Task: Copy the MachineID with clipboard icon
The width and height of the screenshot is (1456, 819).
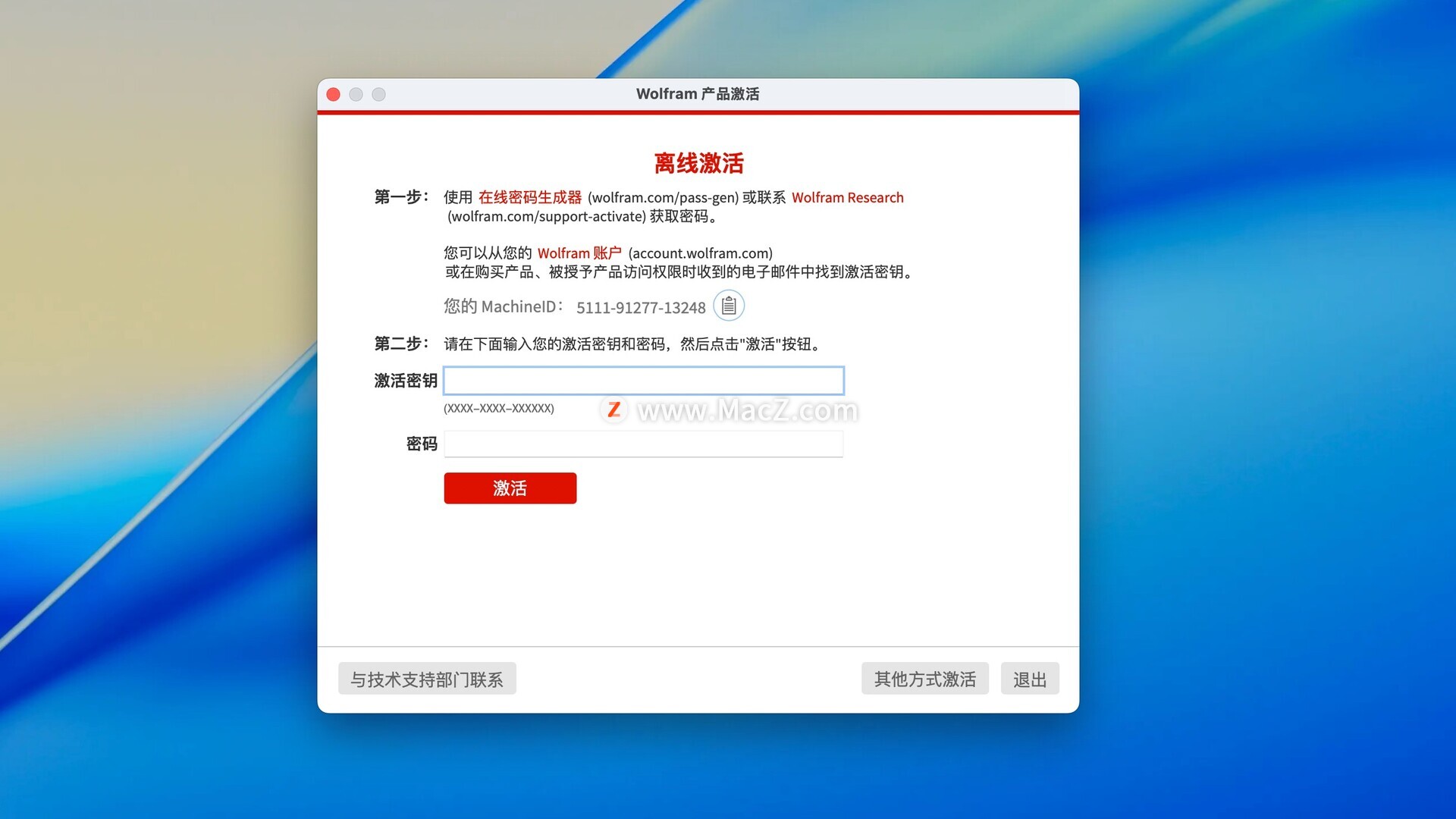Action: pyautogui.click(x=729, y=306)
